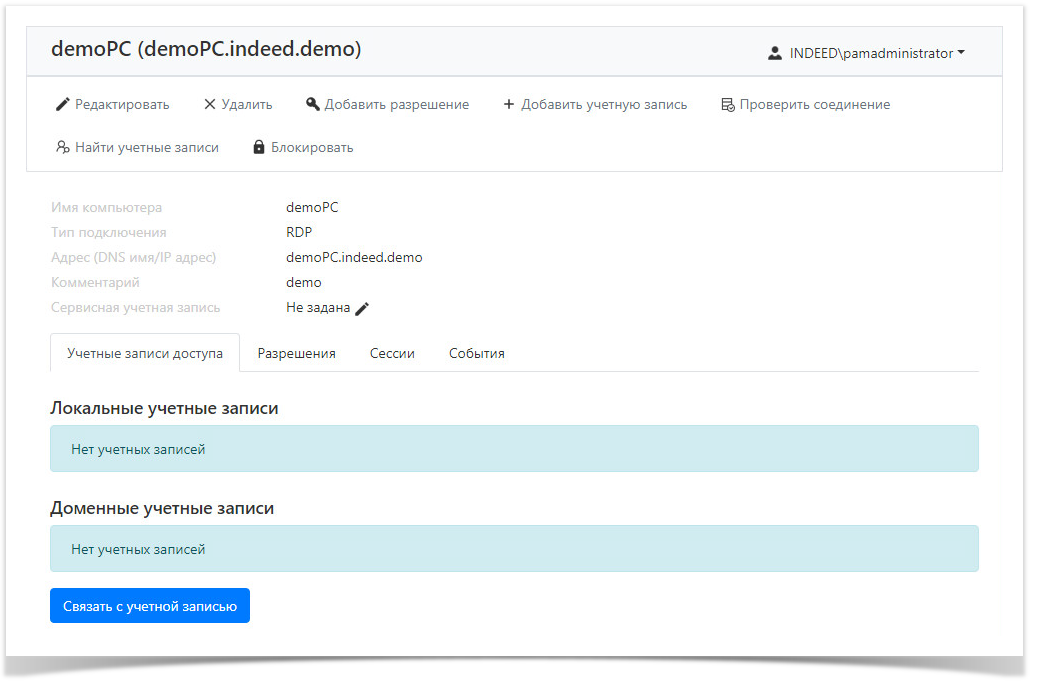Switch to the Разрешения tab

pos(296,353)
